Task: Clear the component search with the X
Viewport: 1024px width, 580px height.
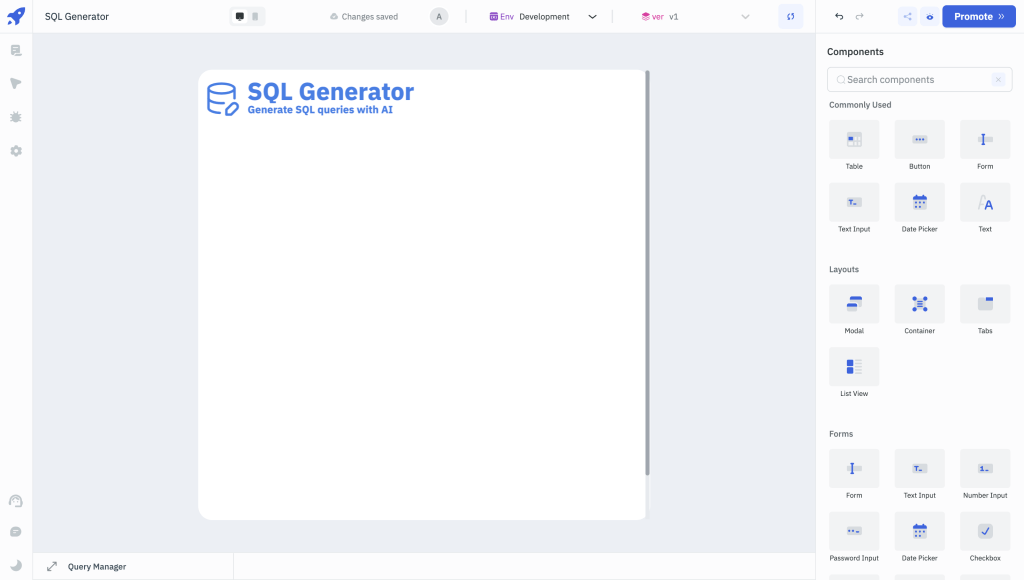Action: [997, 79]
